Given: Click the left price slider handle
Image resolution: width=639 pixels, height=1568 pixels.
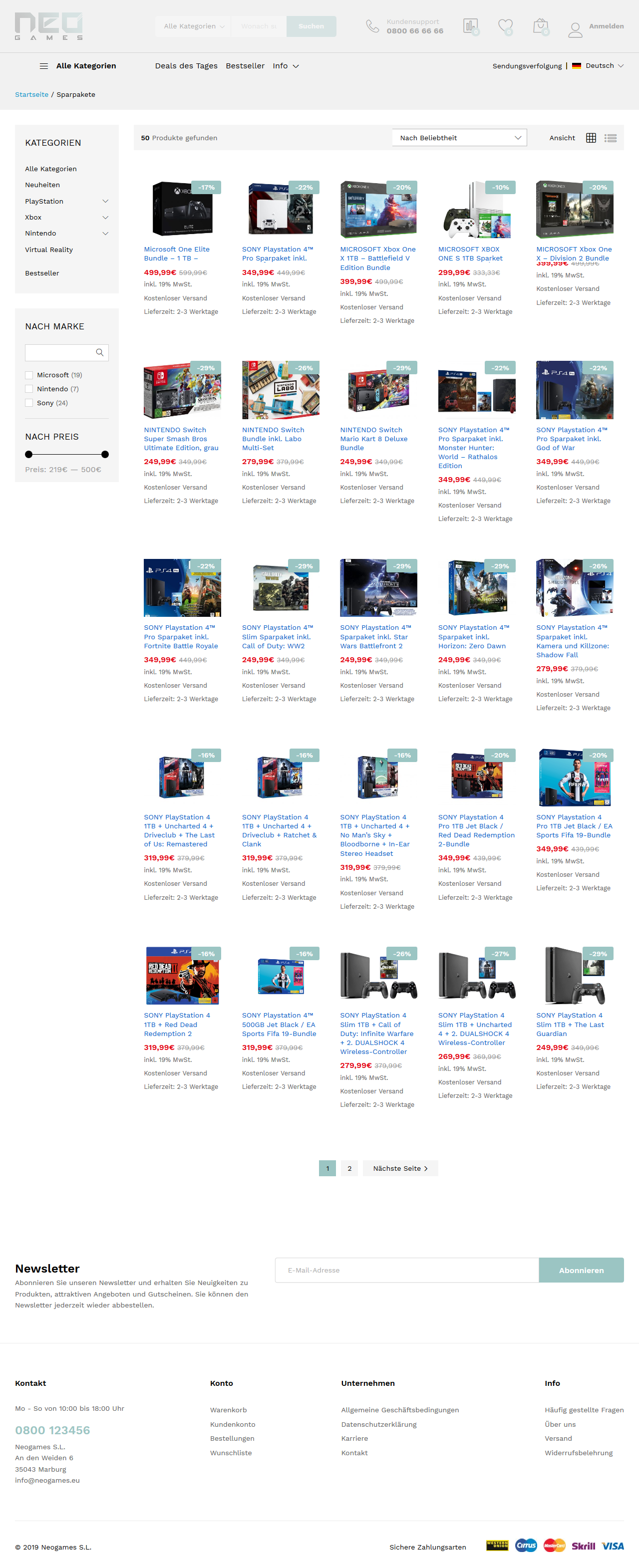Looking at the screenshot, I should (28, 454).
